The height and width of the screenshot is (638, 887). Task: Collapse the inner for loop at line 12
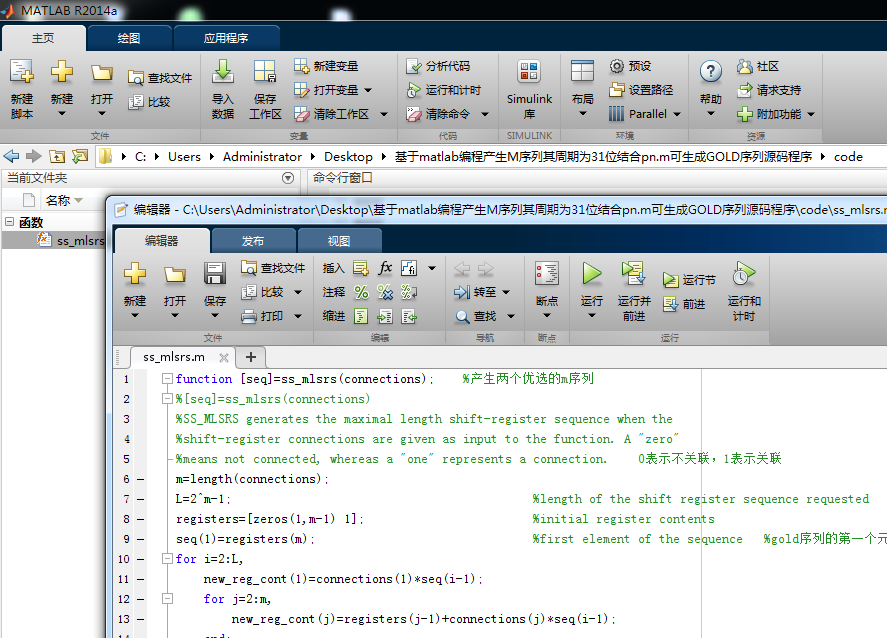[167, 598]
